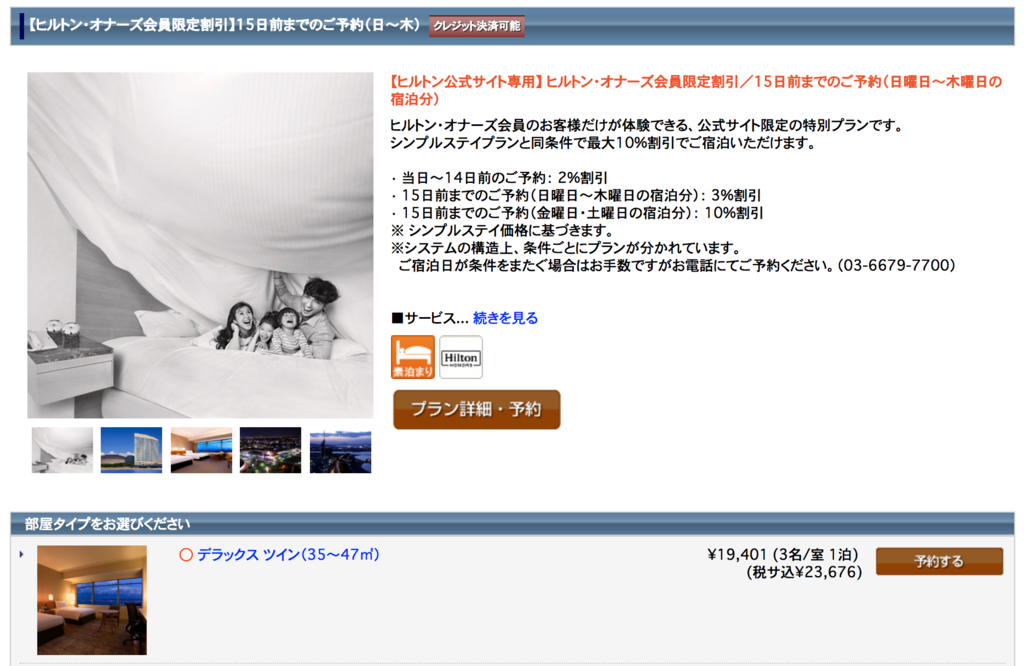Click the ¥19,401 (3名/室 1泊) price
This screenshot has height=666, width=1024.
[x=782, y=555]
